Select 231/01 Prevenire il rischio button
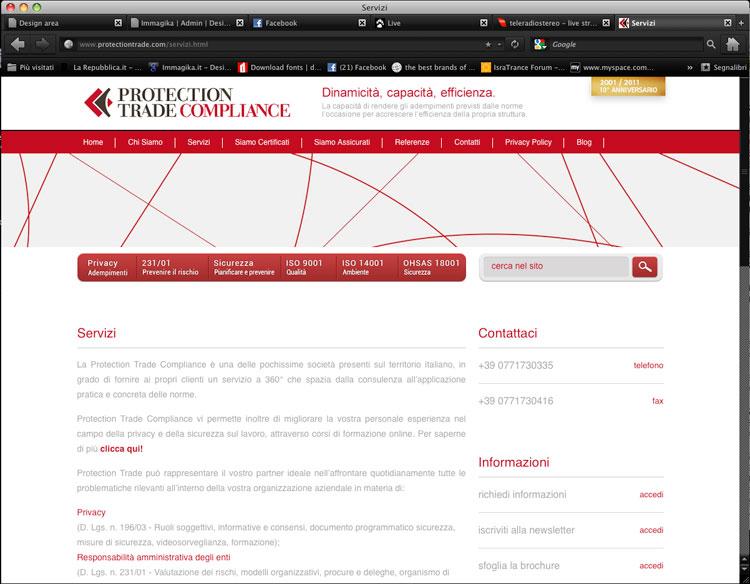 coord(170,267)
